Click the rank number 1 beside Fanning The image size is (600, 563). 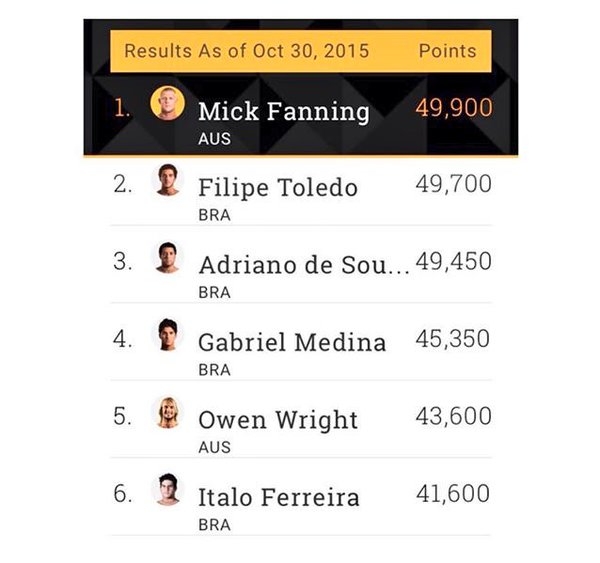pos(121,108)
